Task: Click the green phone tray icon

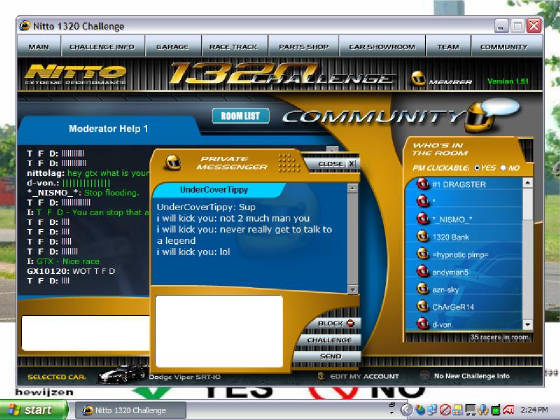Action: tap(495, 410)
